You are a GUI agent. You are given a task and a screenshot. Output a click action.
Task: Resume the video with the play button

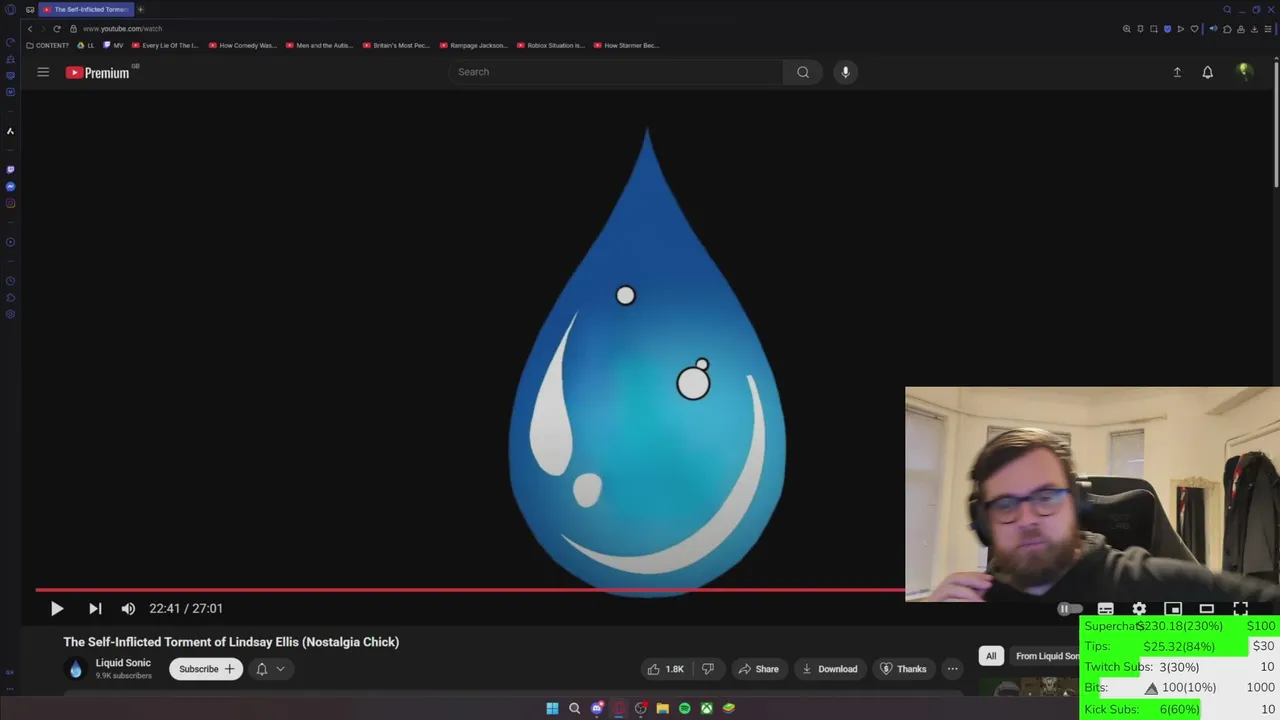coord(57,608)
